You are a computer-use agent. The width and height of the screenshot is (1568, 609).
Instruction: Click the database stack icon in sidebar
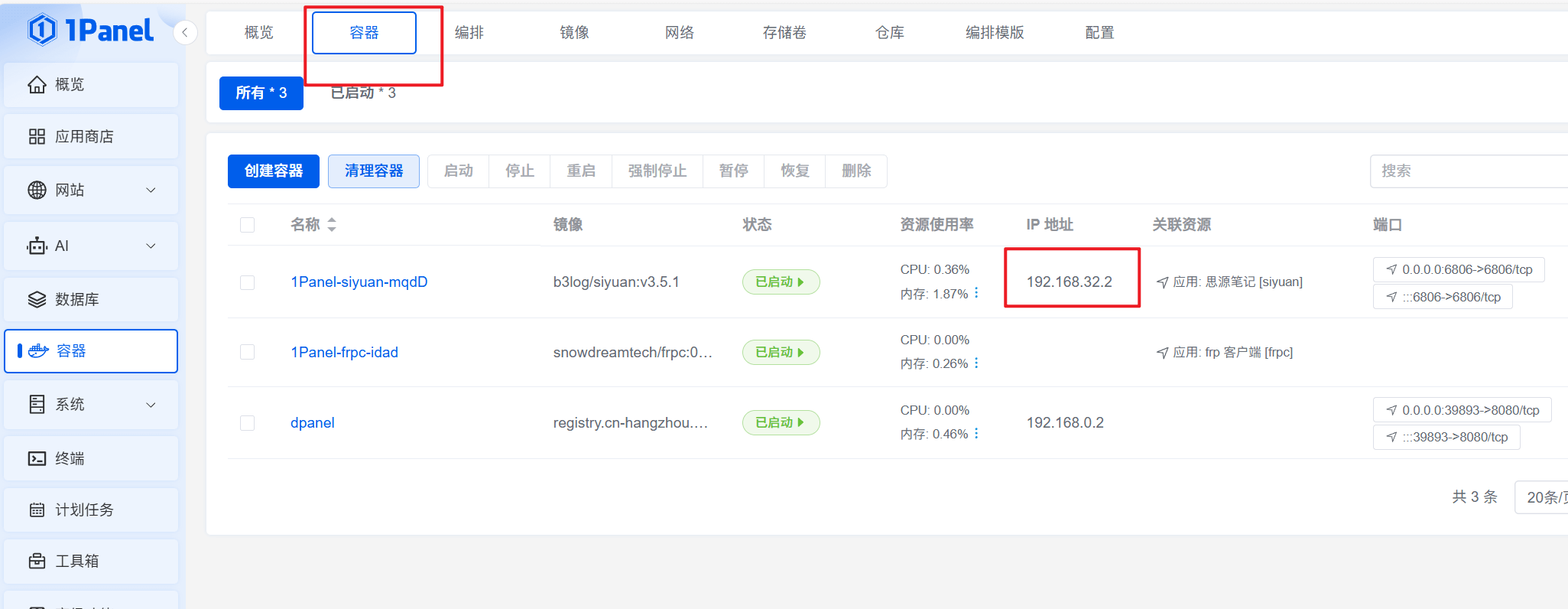(x=37, y=300)
